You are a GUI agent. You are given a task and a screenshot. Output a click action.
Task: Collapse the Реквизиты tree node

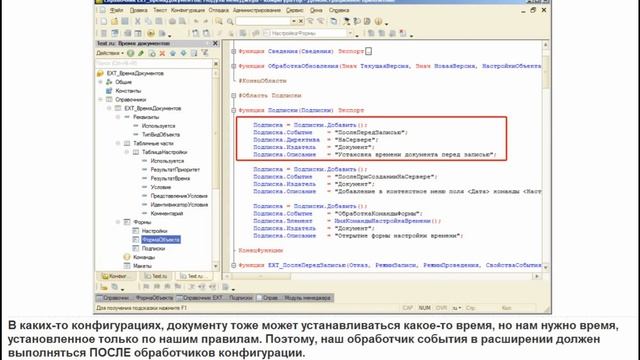tap(118, 117)
